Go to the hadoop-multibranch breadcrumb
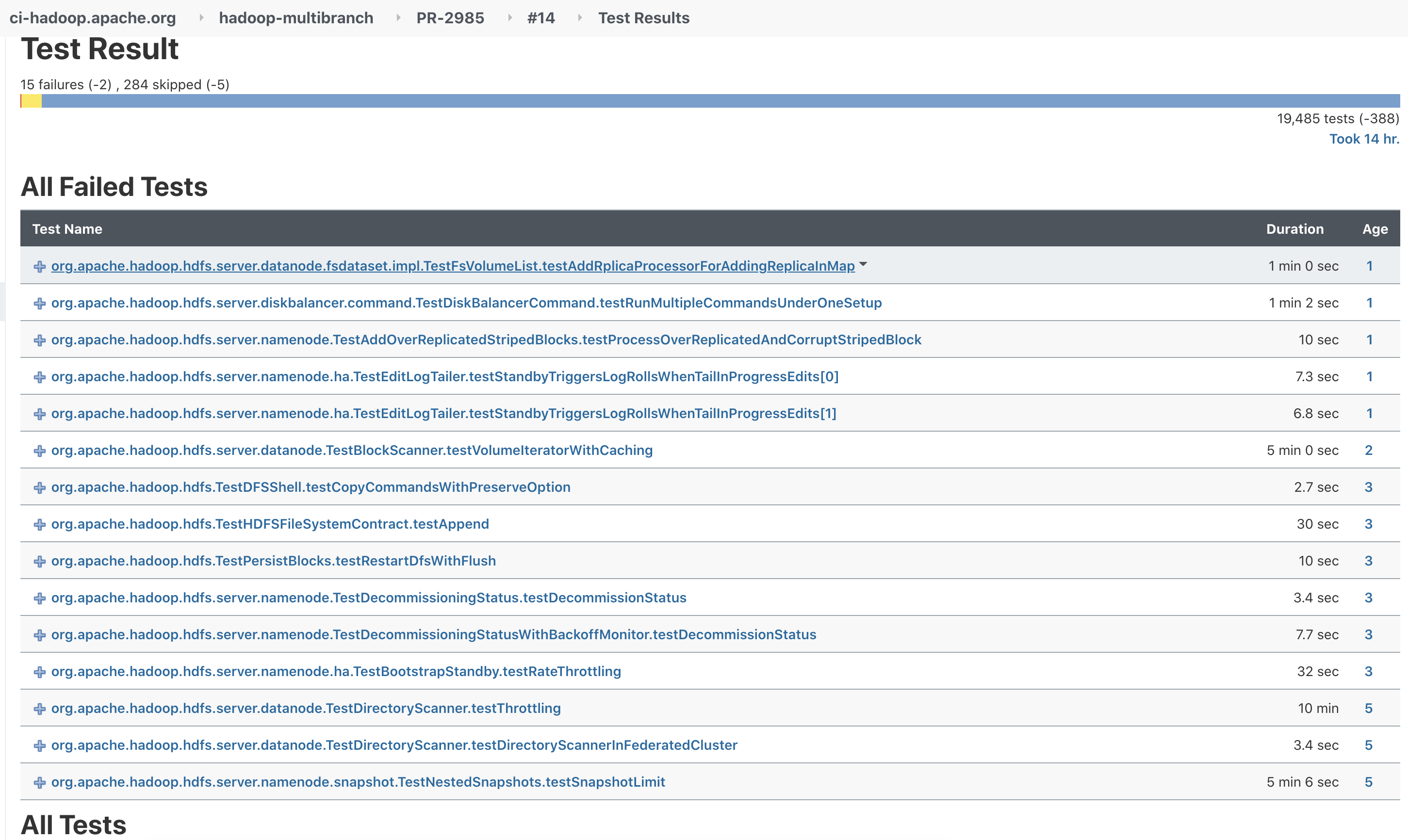Image resolution: width=1408 pixels, height=840 pixels. [295, 18]
